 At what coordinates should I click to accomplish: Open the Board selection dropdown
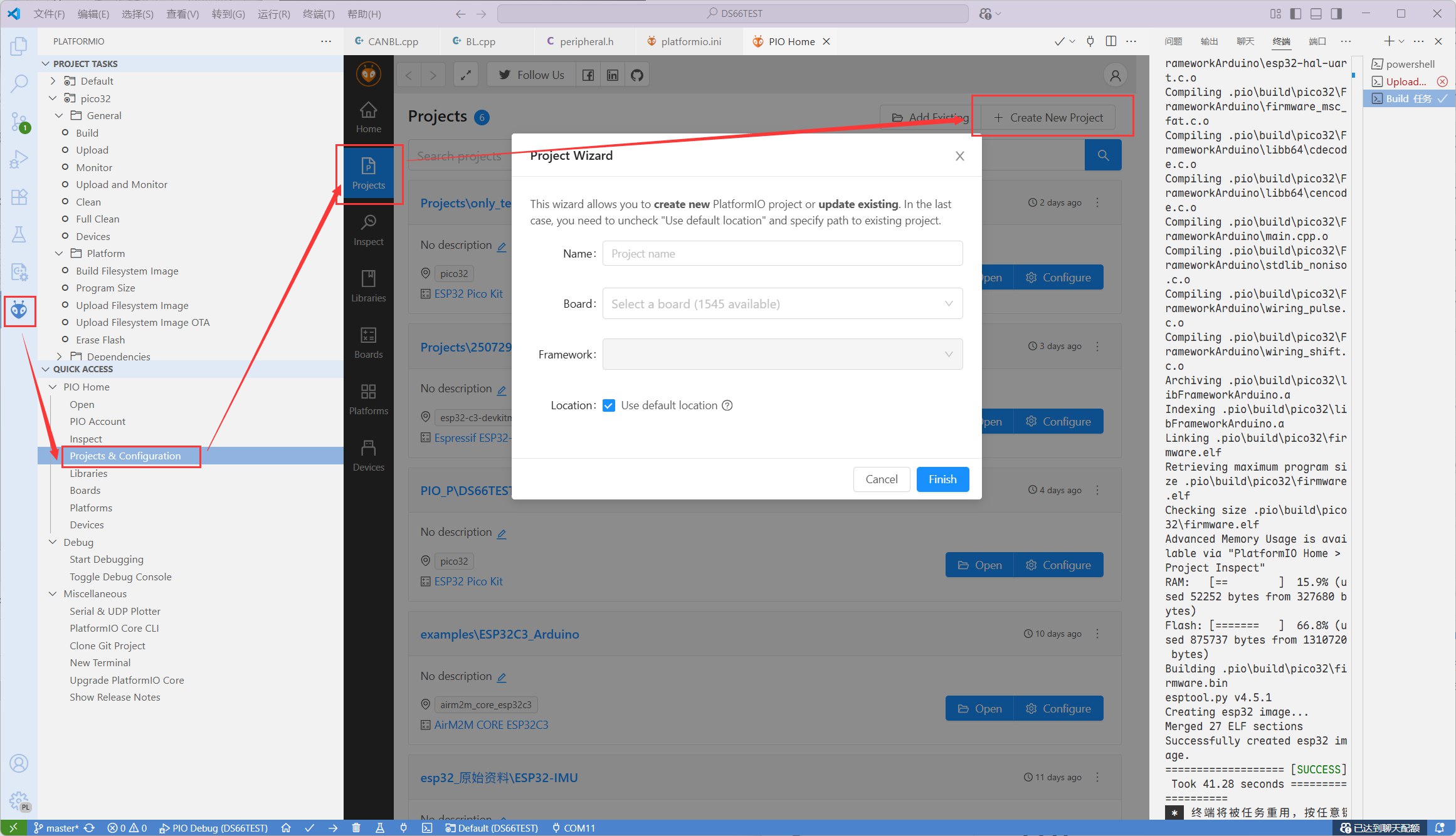782,303
